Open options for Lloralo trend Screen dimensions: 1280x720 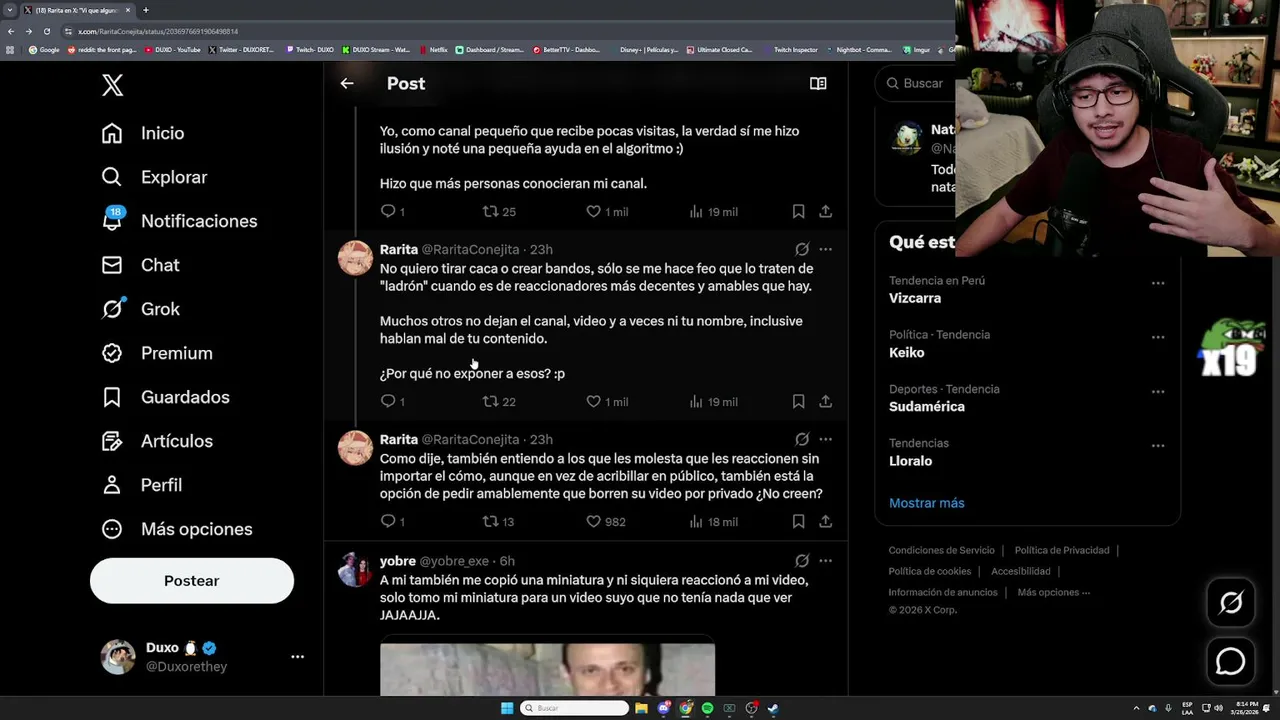1158,445
